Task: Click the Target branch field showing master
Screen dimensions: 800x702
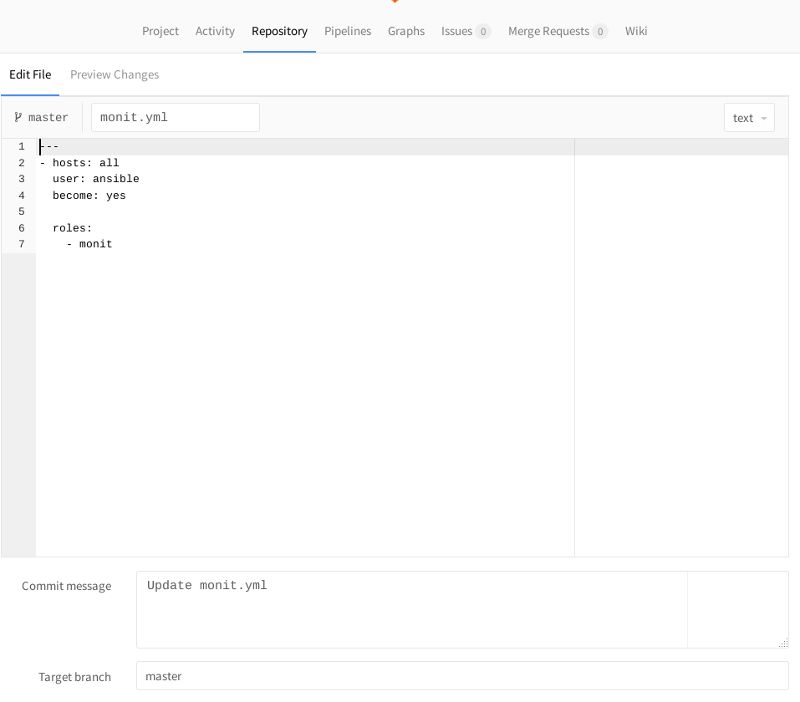Action: point(400,676)
